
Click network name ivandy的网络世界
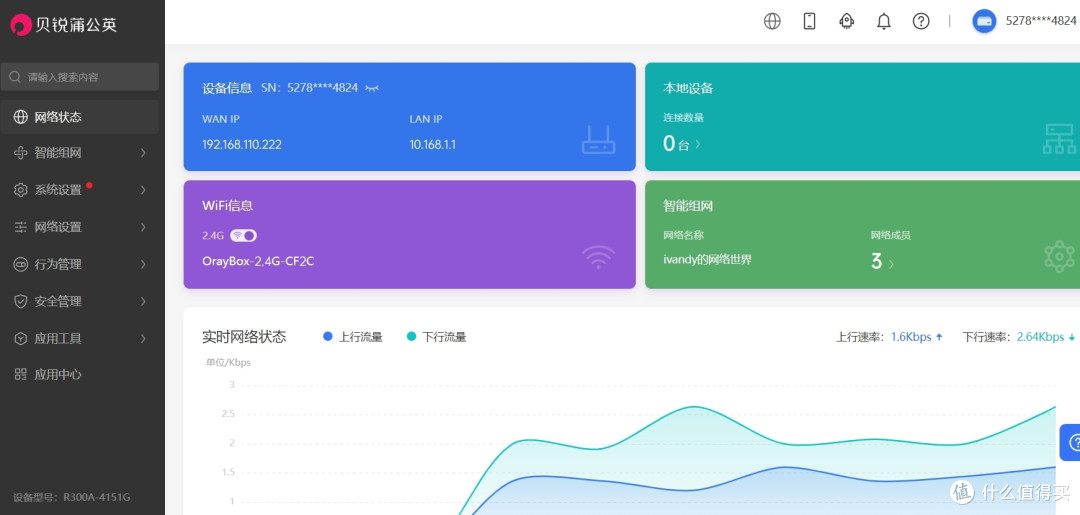coord(707,260)
